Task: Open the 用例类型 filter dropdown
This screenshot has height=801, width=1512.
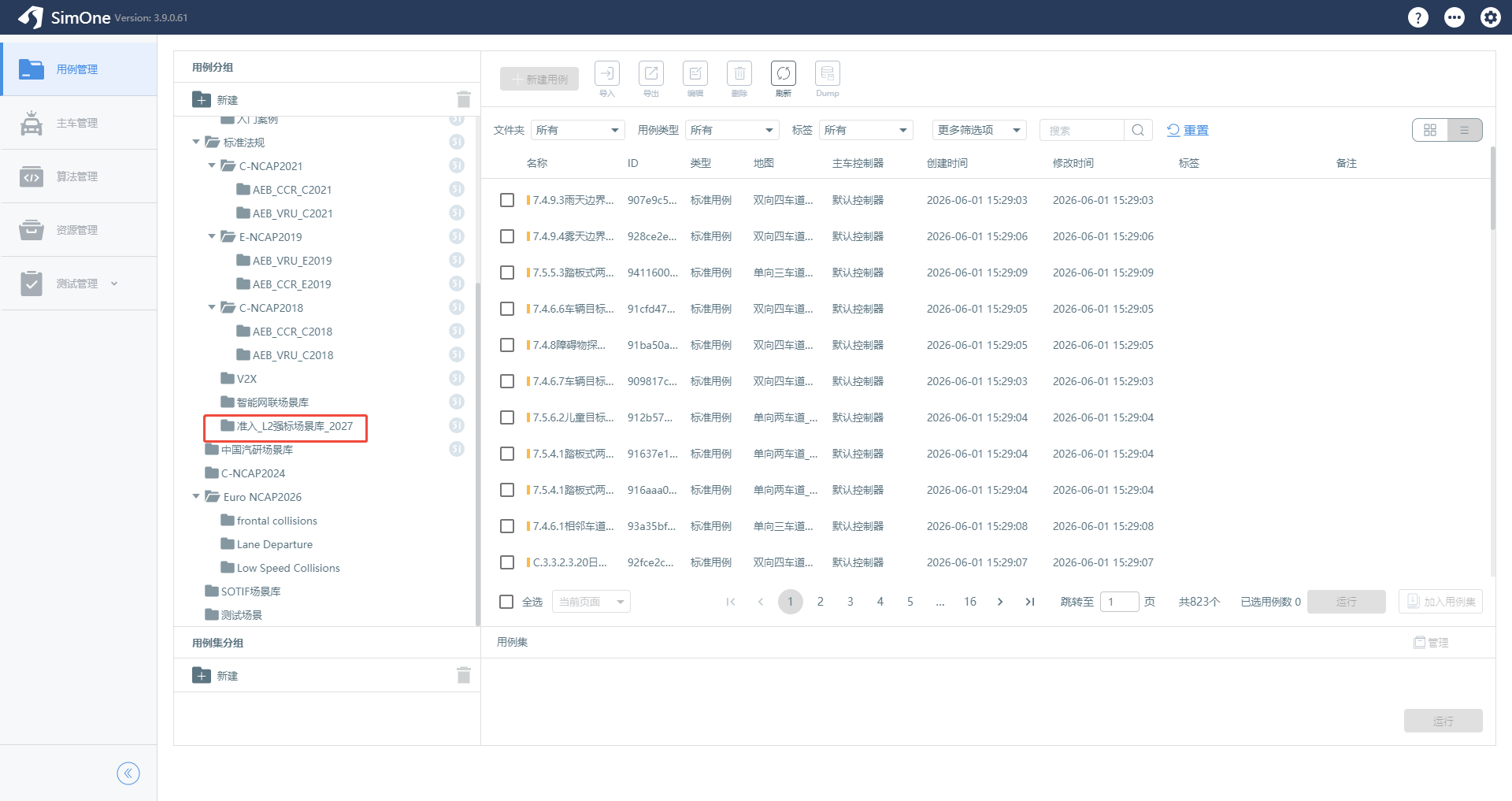Action: pyautogui.click(x=732, y=130)
